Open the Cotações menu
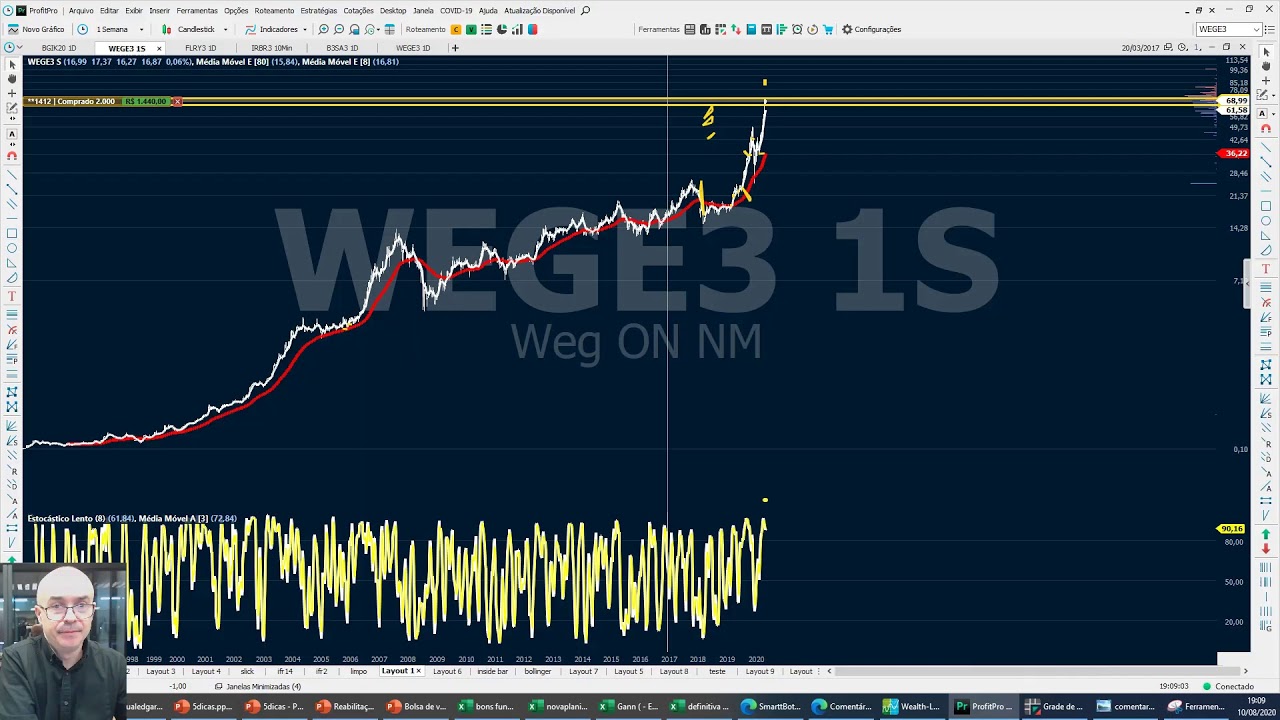 (358, 10)
